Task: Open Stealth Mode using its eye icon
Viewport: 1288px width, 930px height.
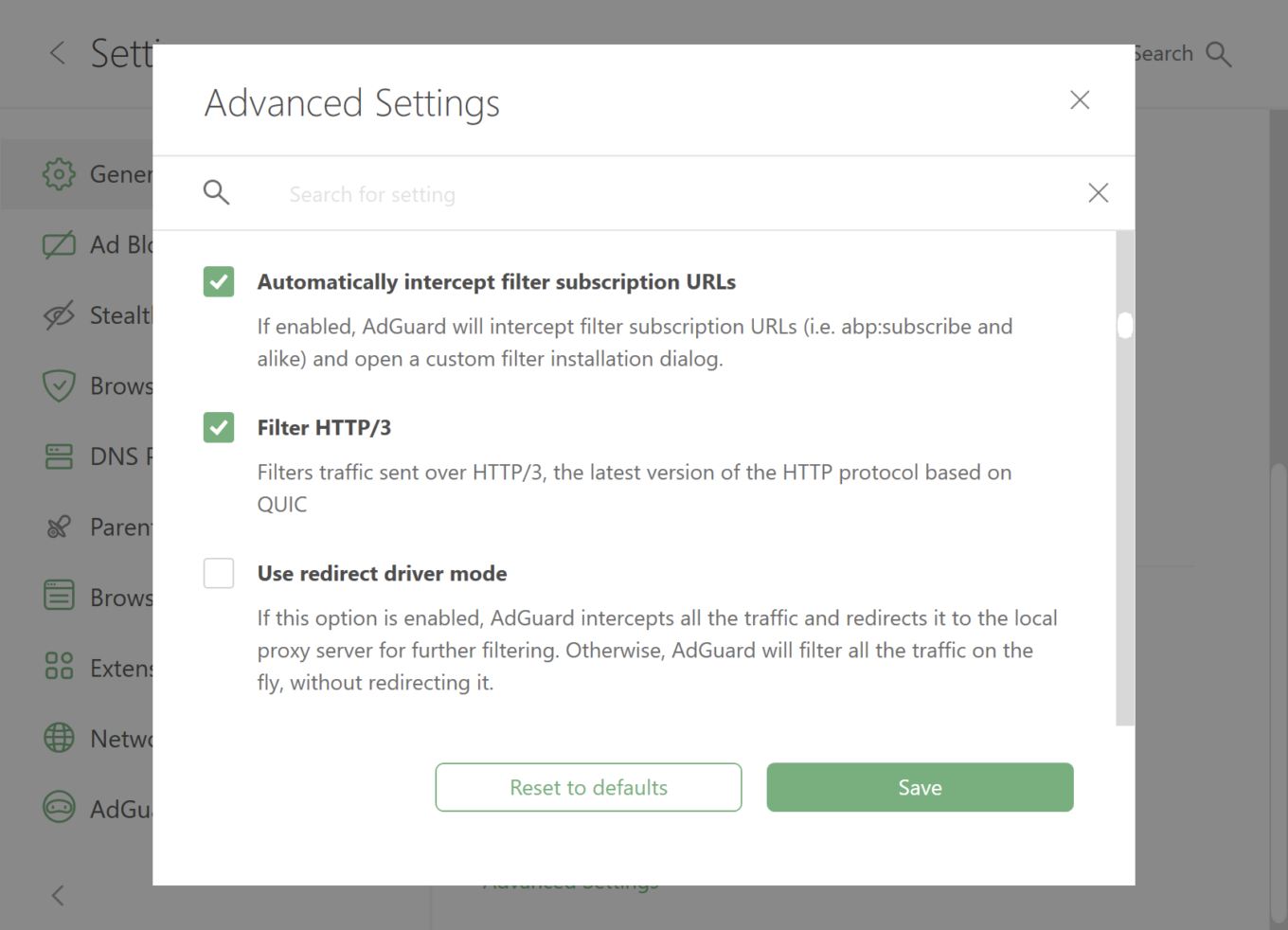Action: click(x=58, y=315)
